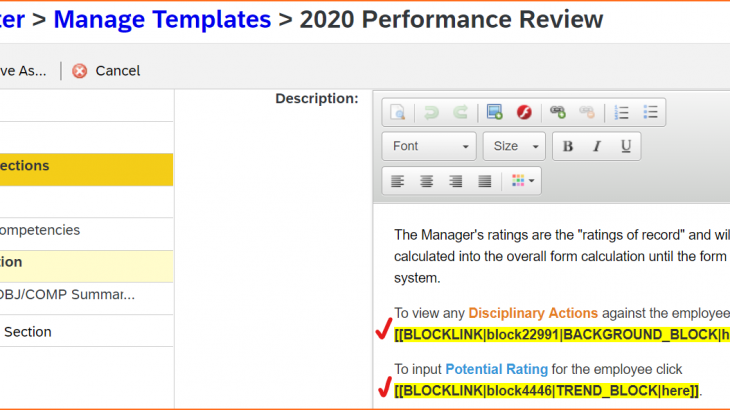730x410 pixels.
Task: Click the Preview document icon in editor toolbar
Action: pos(397,112)
